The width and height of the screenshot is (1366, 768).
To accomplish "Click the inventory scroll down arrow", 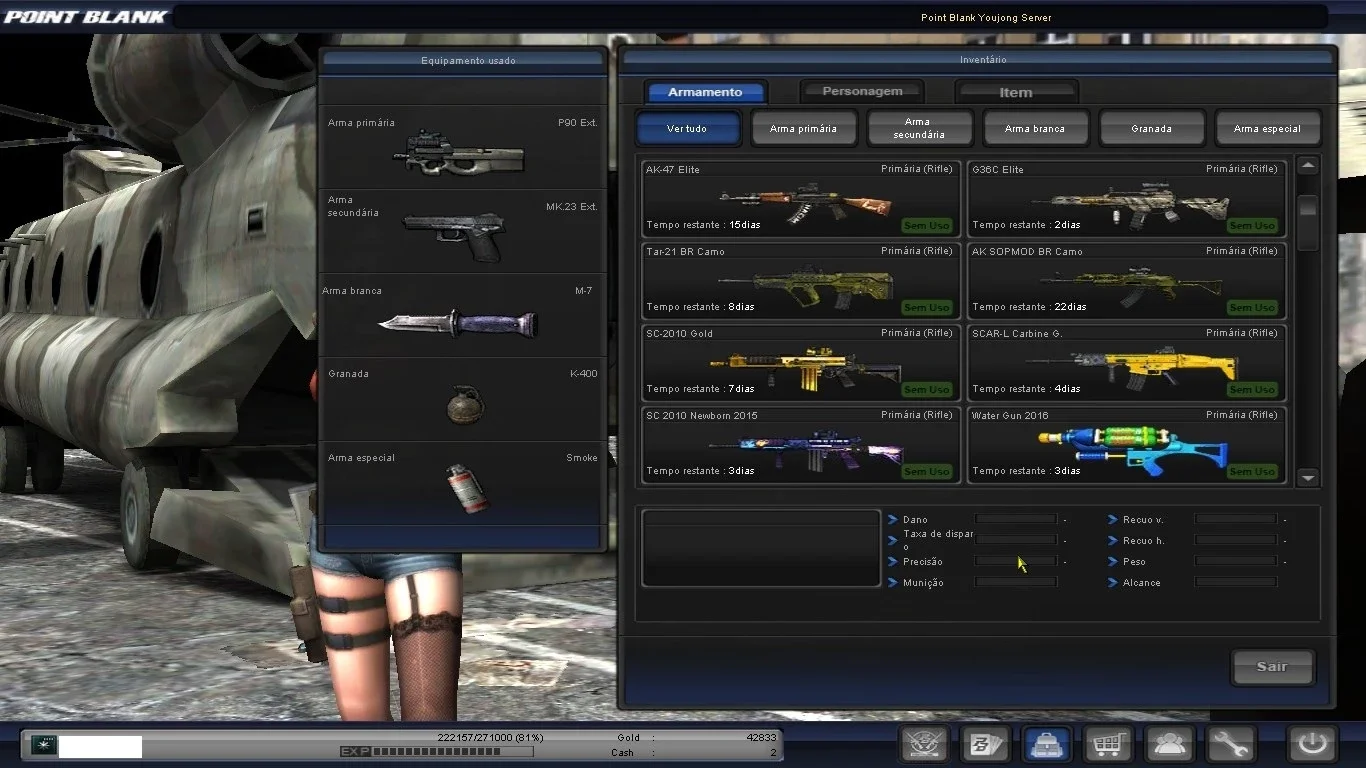I will point(1308,478).
